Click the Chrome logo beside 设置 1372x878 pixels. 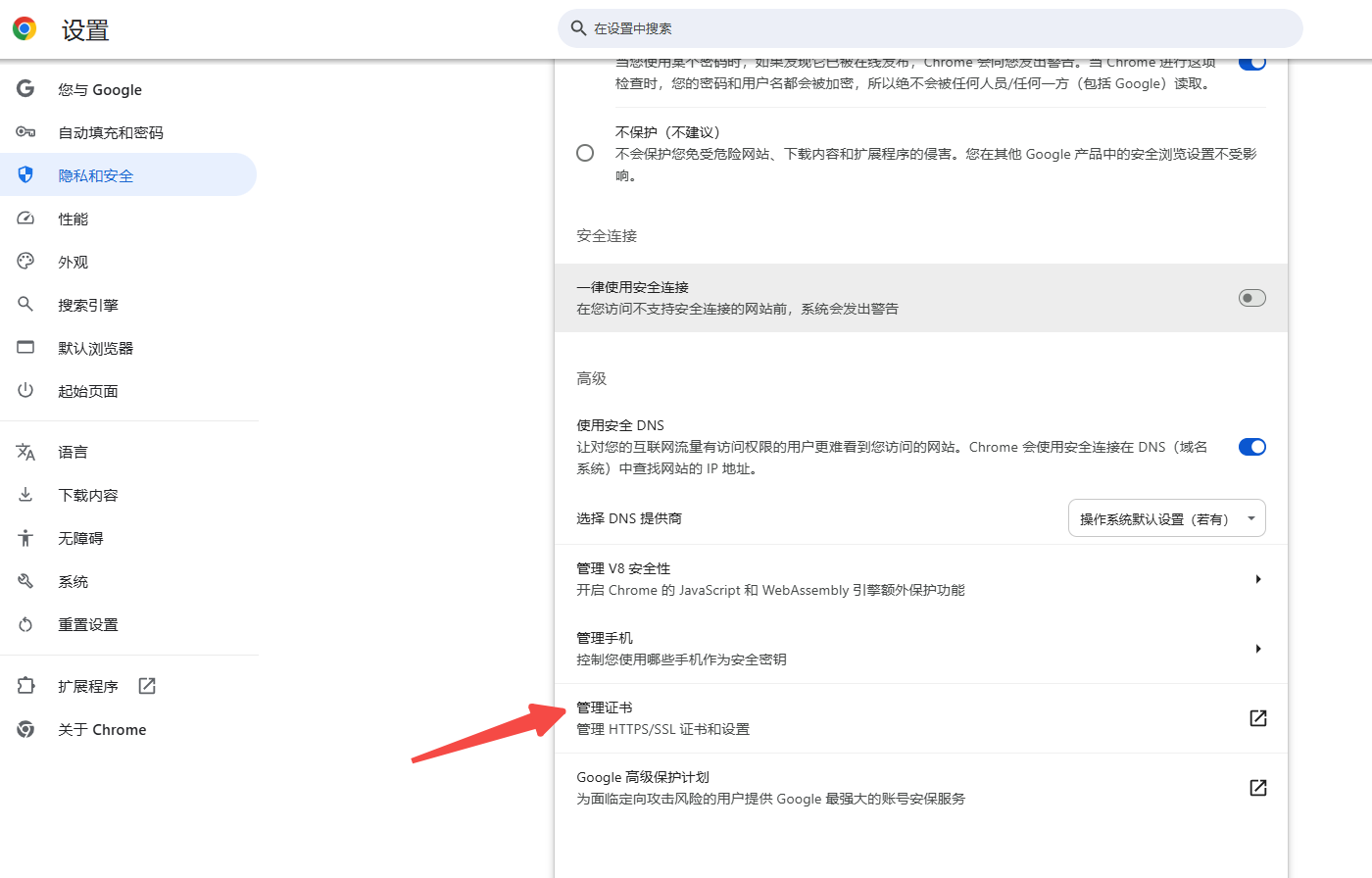pos(24,28)
